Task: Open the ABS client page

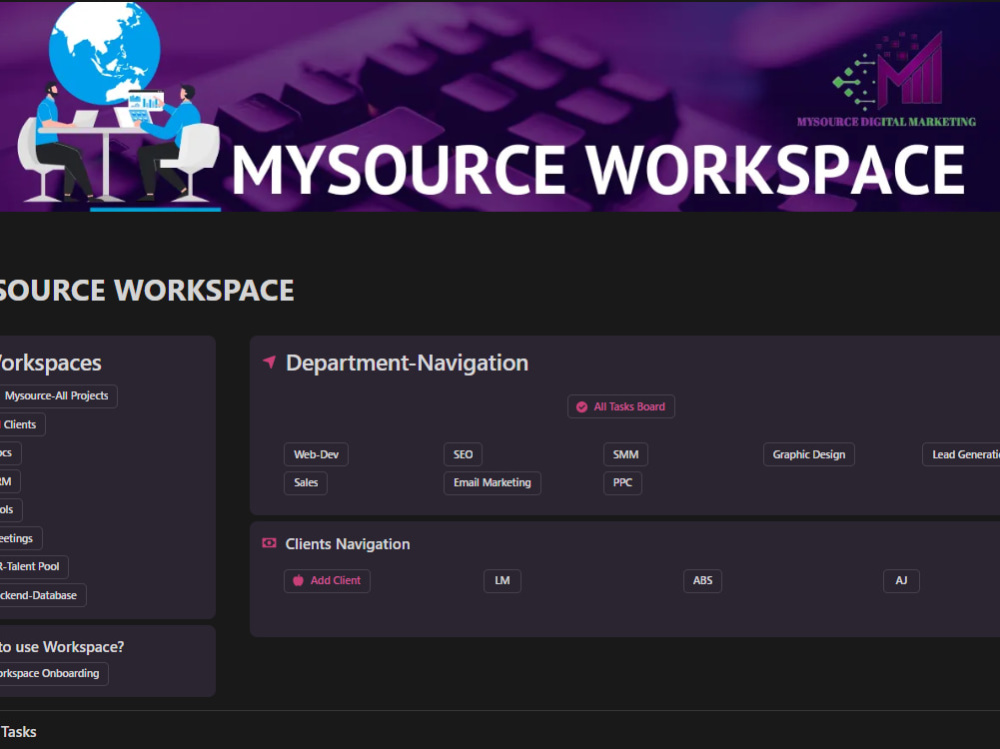Action: (702, 581)
